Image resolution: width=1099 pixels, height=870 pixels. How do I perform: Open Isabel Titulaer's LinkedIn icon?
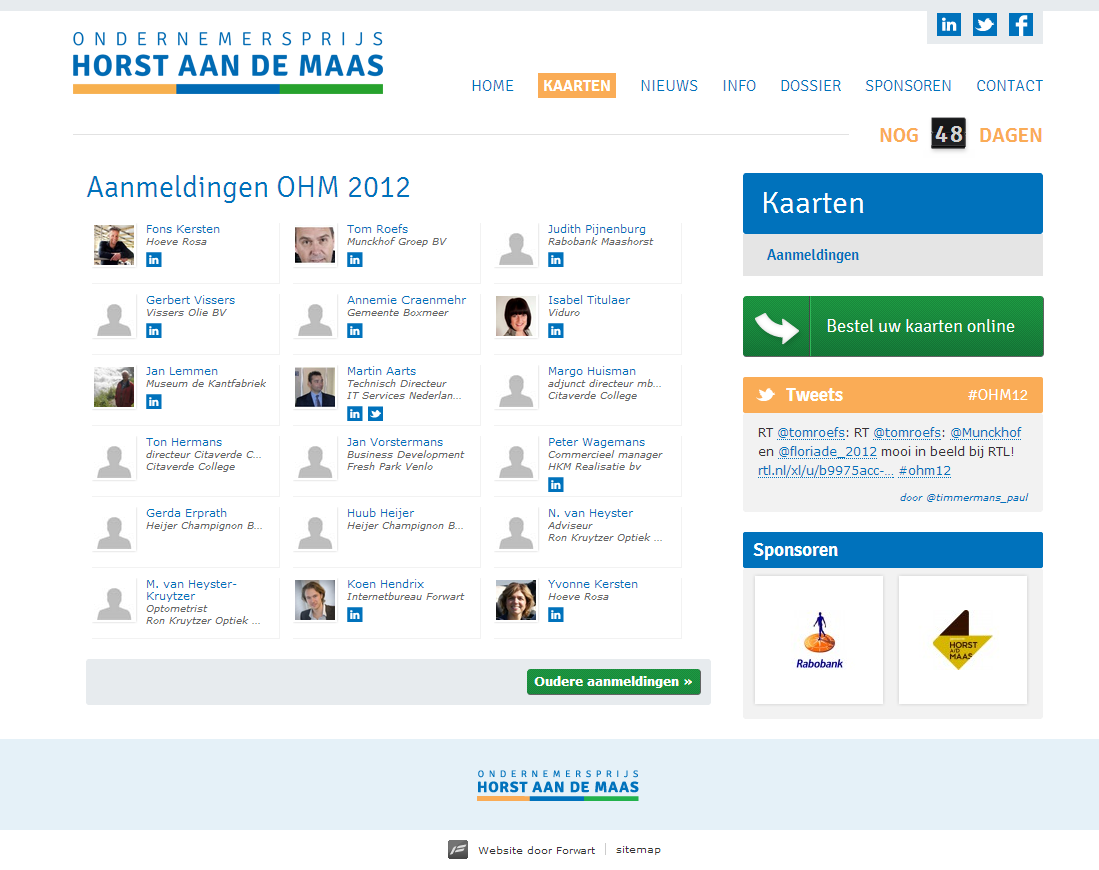[556, 331]
